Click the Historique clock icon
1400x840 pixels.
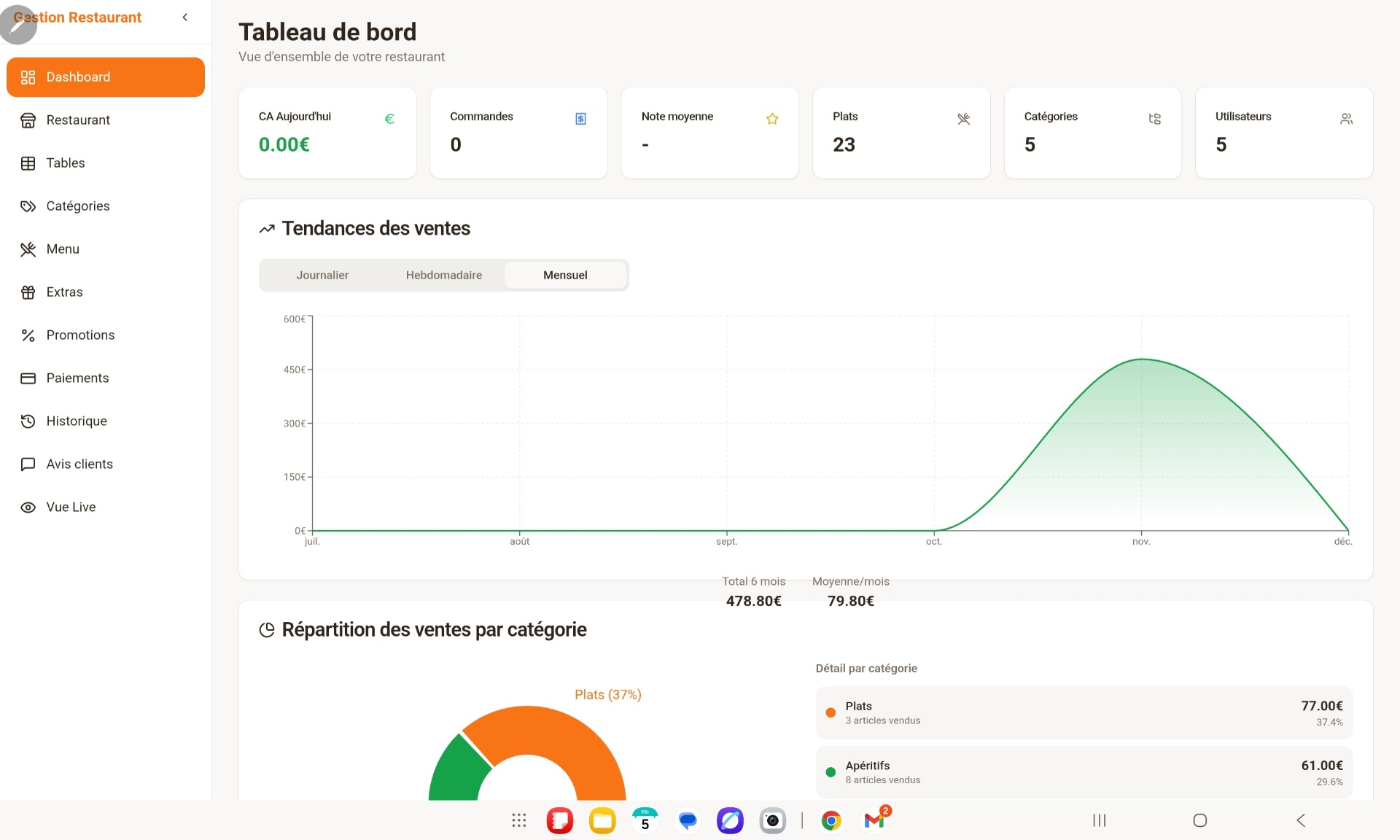point(28,421)
